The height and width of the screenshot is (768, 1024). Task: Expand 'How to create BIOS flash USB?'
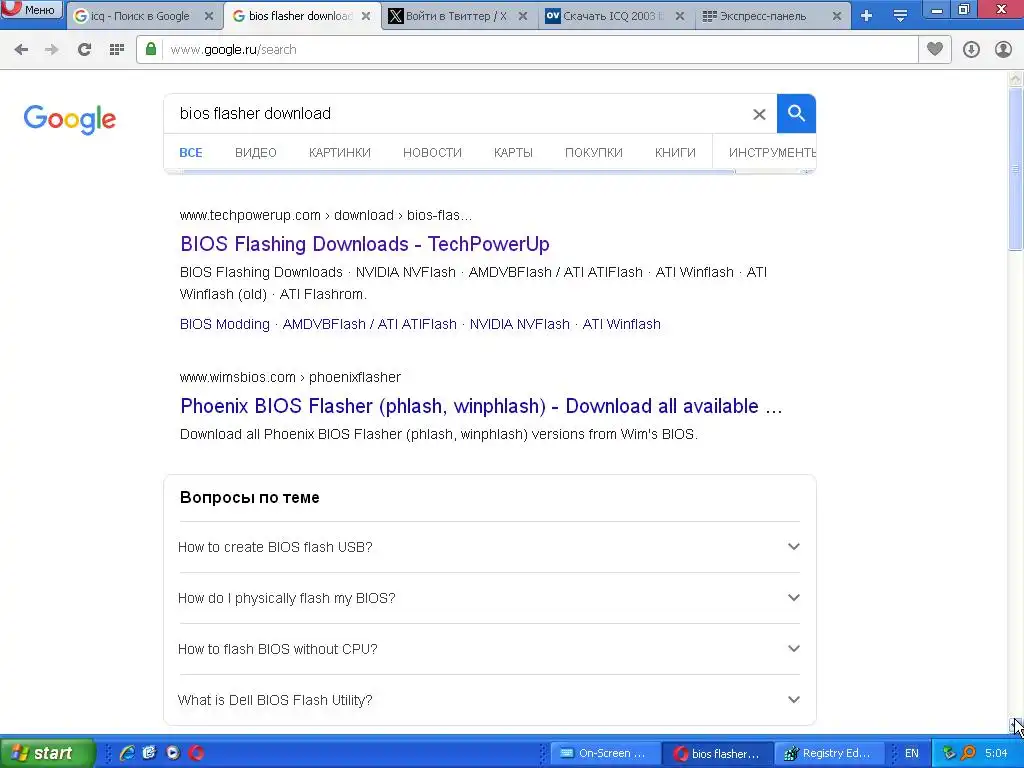pos(488,547)
